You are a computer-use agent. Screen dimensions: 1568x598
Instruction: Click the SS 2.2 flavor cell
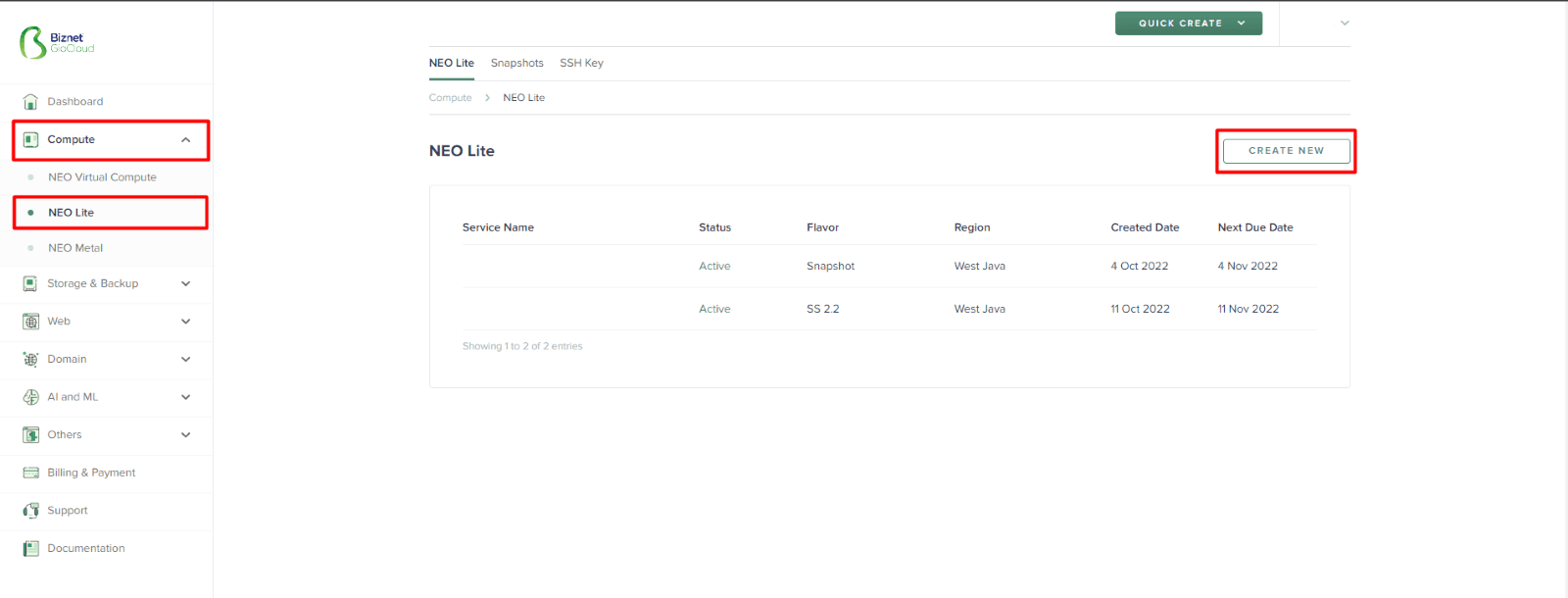823,309
